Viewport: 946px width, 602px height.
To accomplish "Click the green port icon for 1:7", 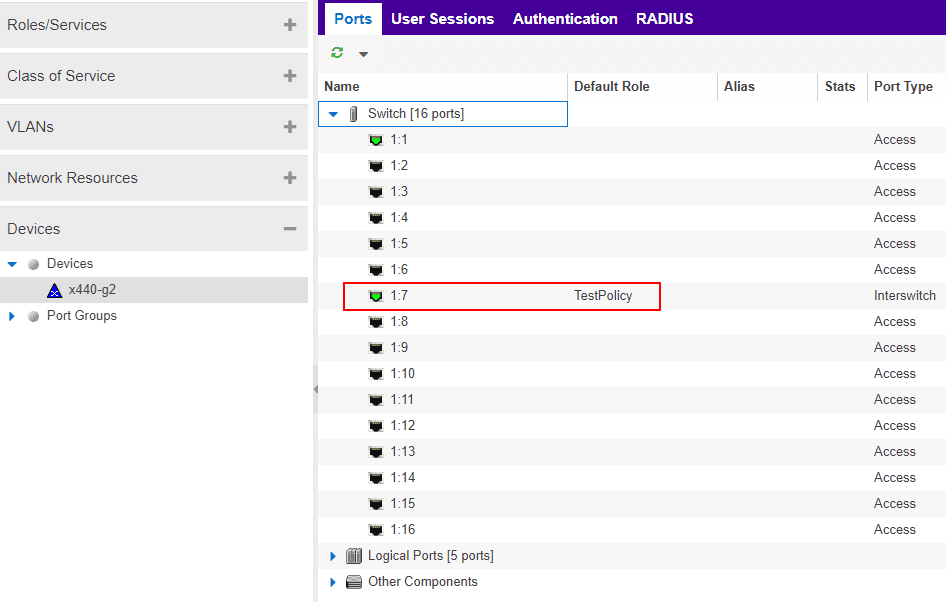I will [376, 296].
